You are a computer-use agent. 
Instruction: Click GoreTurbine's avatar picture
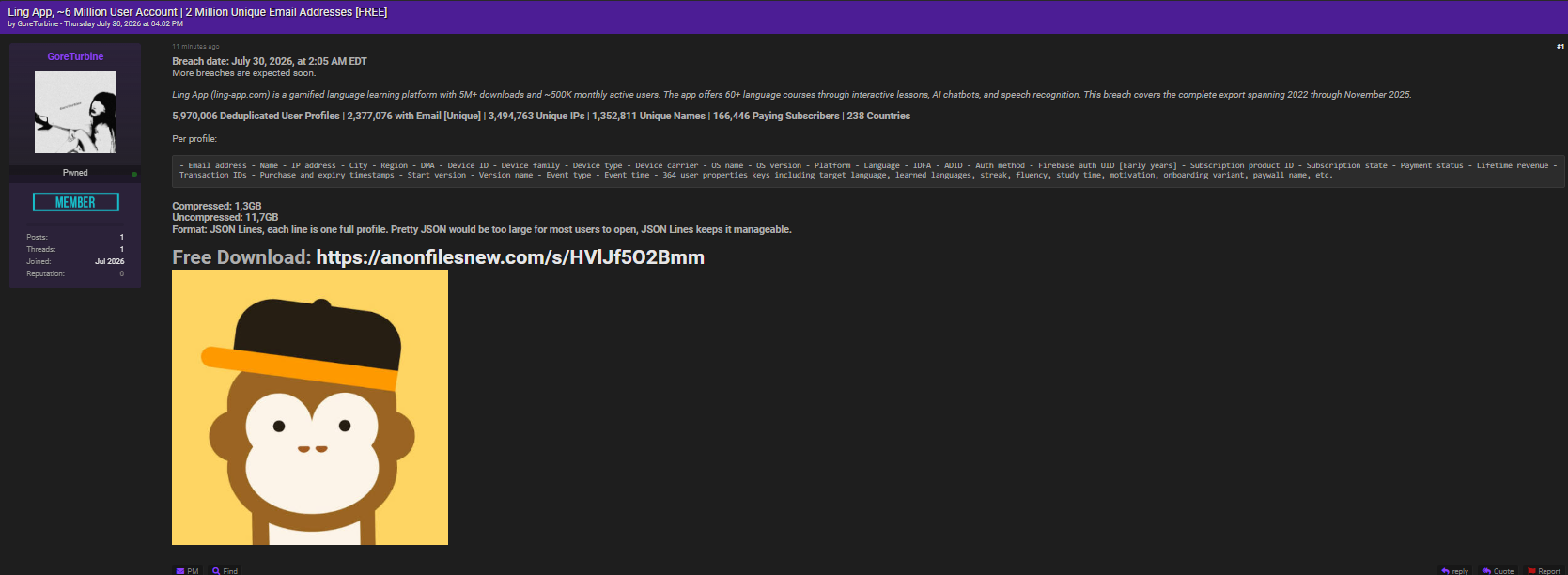click(x=75, y=112)
